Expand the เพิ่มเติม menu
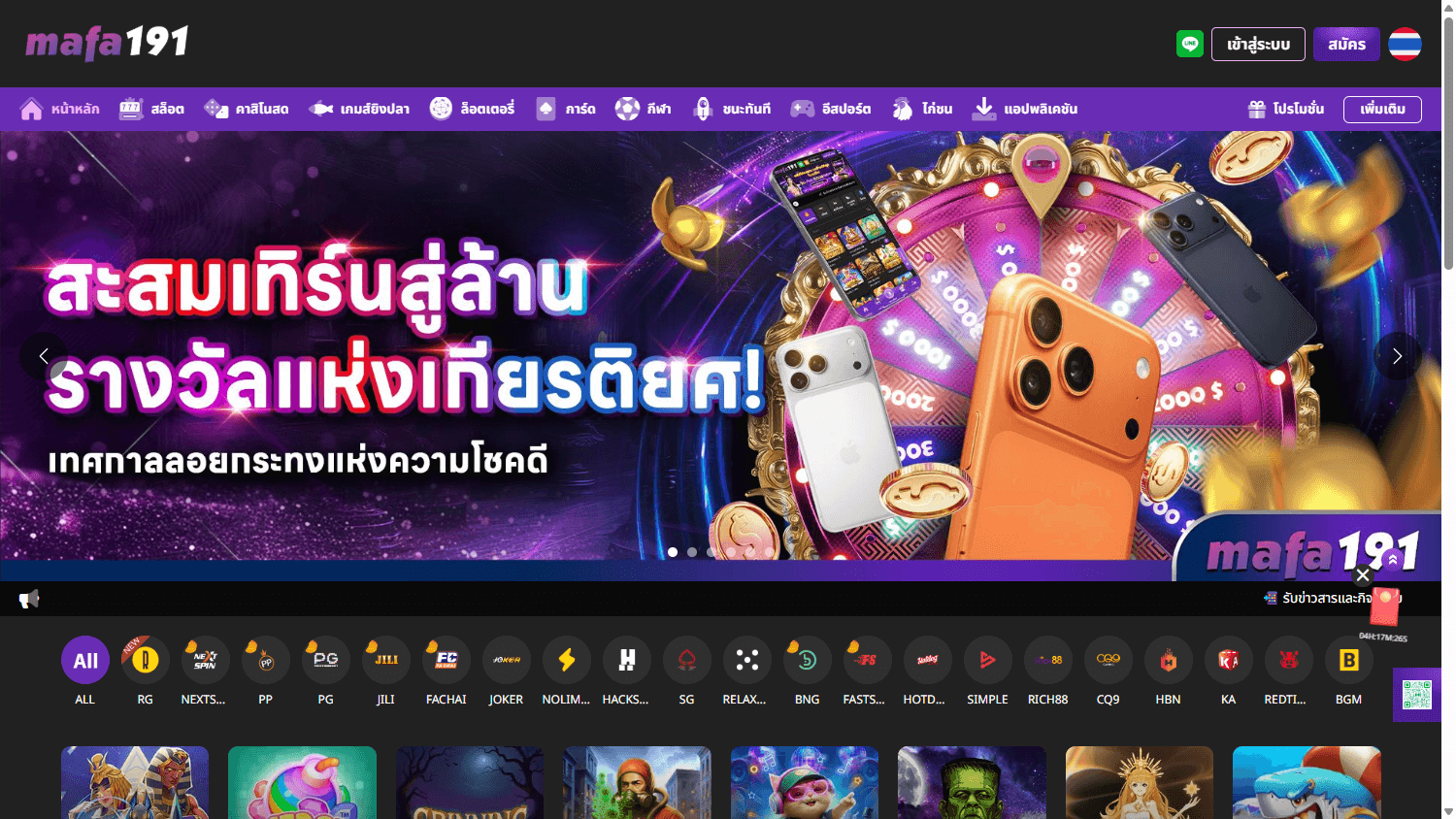Screen dimensions: 1456x819 1381,109
